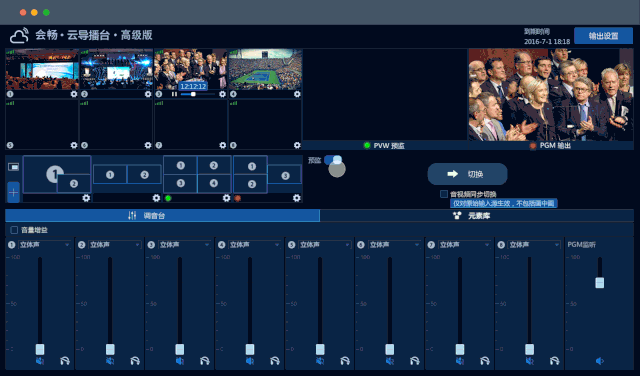Select the three-window layout preset
The width and height of the screenshot is (640, 376).
tap(267, 174)
